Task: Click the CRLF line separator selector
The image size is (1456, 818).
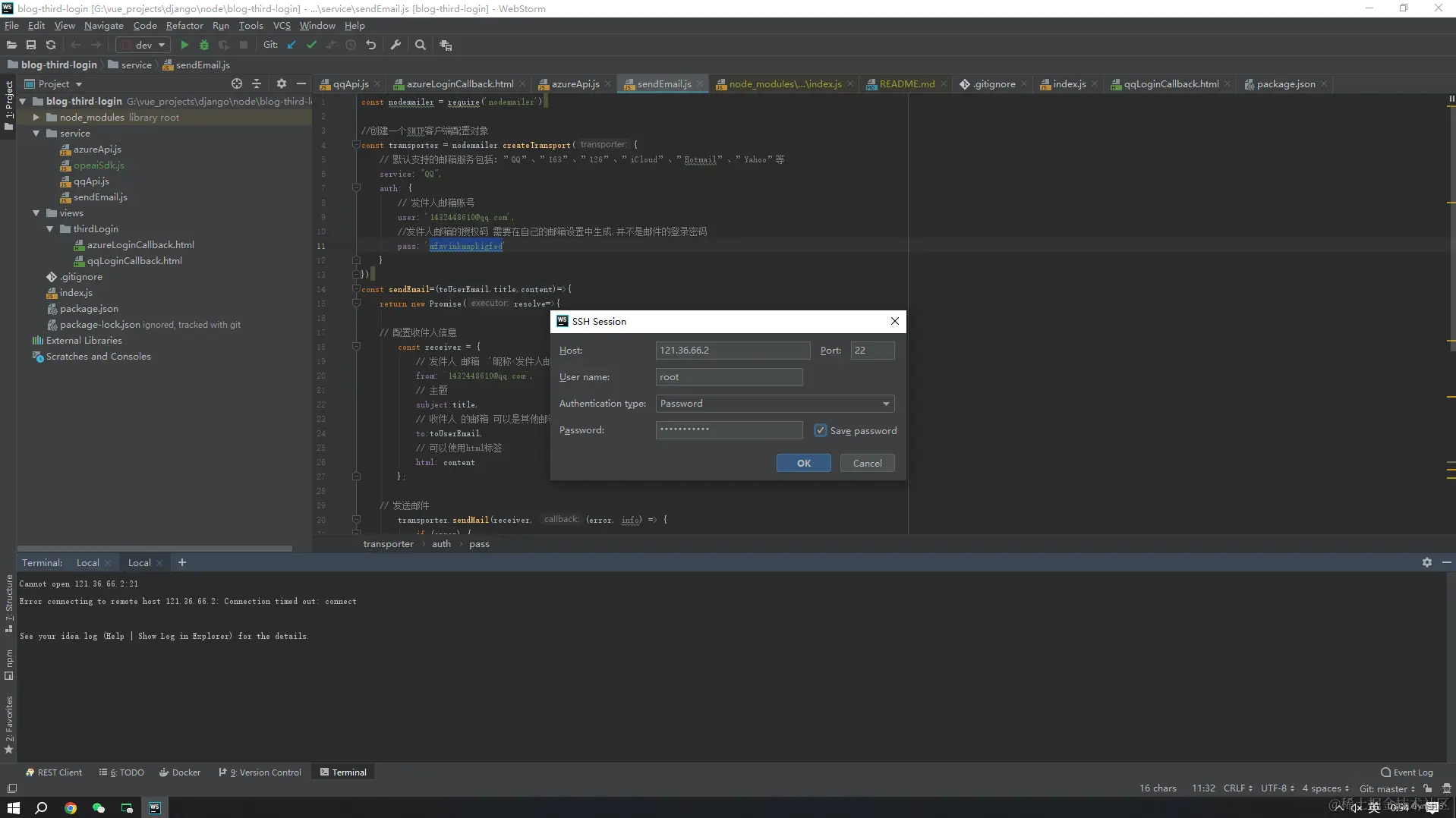Action: click(1238, 788)
